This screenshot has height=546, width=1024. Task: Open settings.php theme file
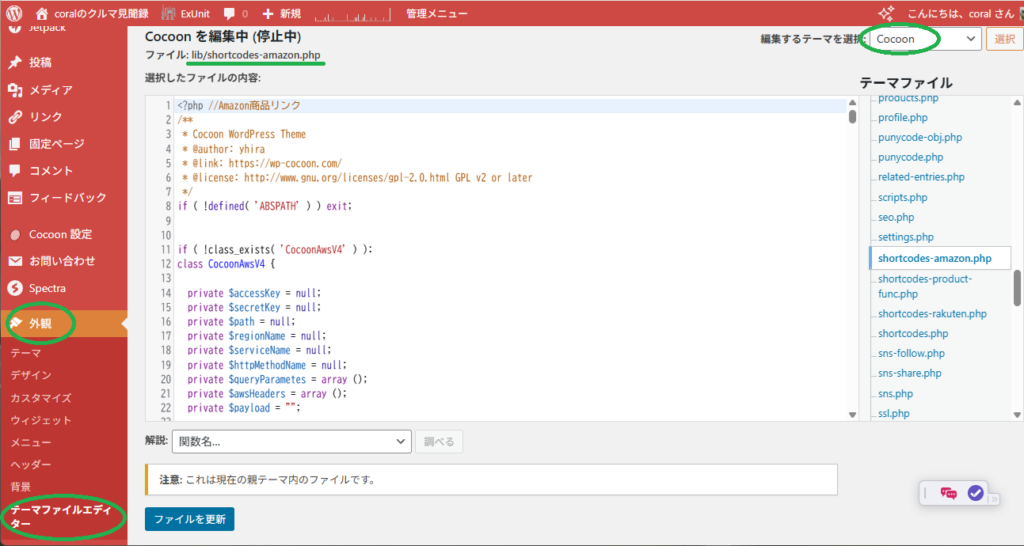(x=906, y=237)
